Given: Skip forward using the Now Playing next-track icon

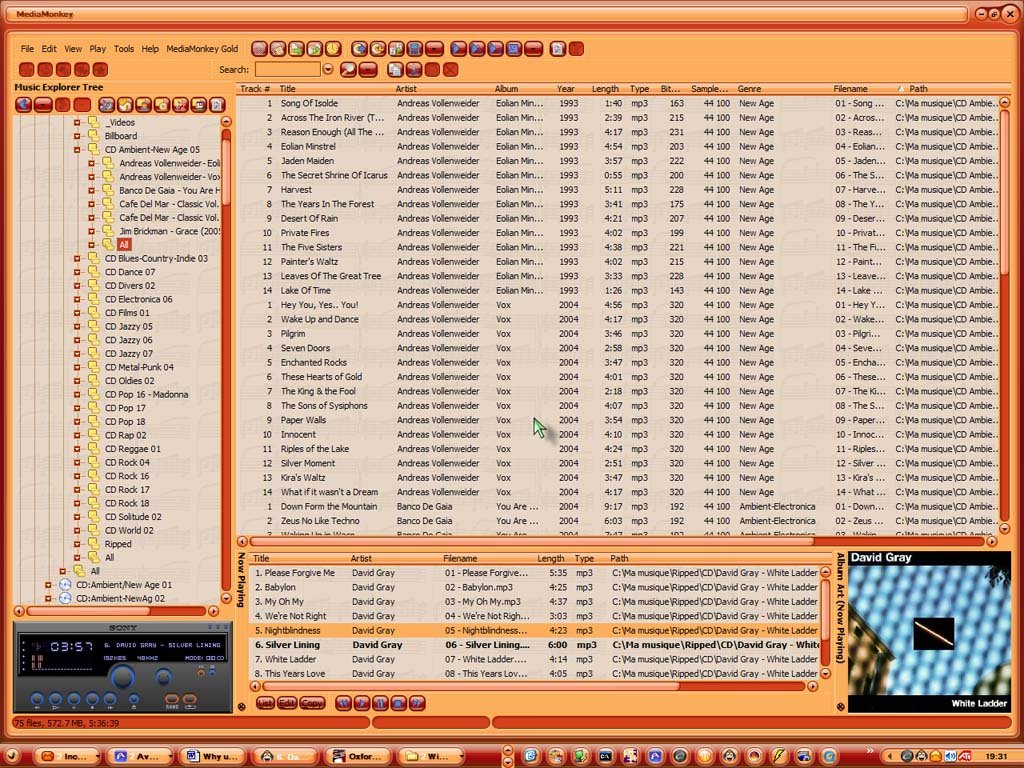Looking at the screenshot, I should click(x=417, y=703).
